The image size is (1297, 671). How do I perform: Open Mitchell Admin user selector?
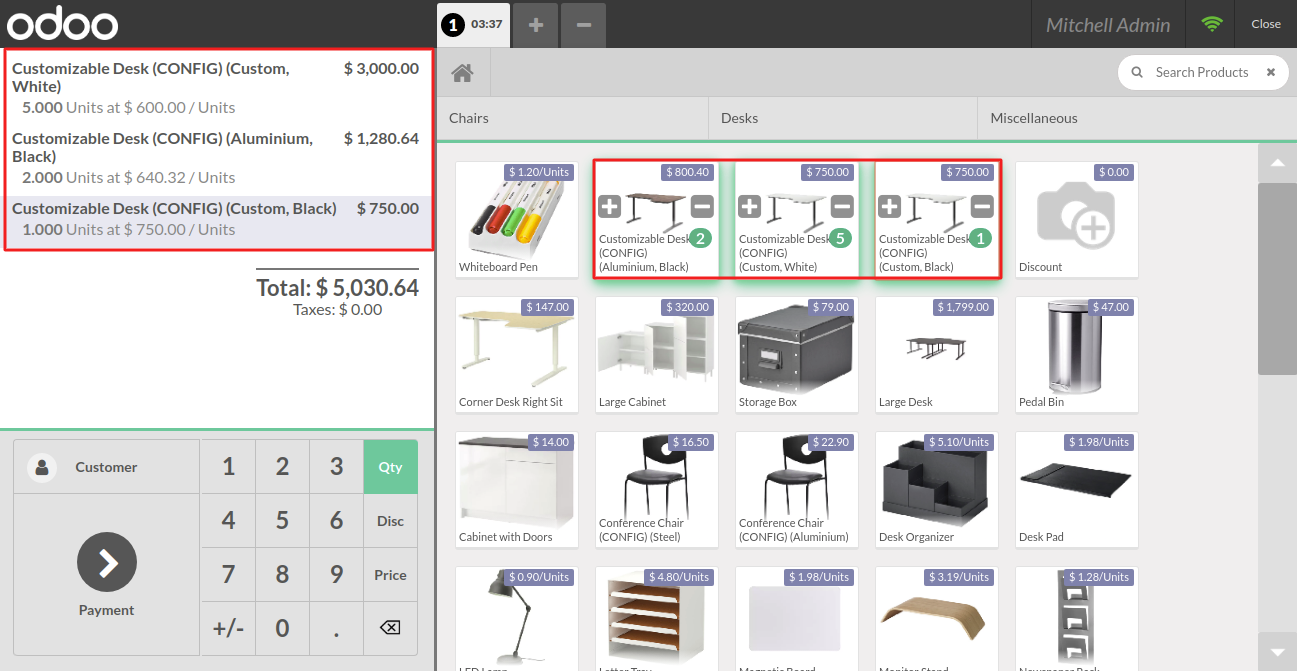(x=1108, y=25)
